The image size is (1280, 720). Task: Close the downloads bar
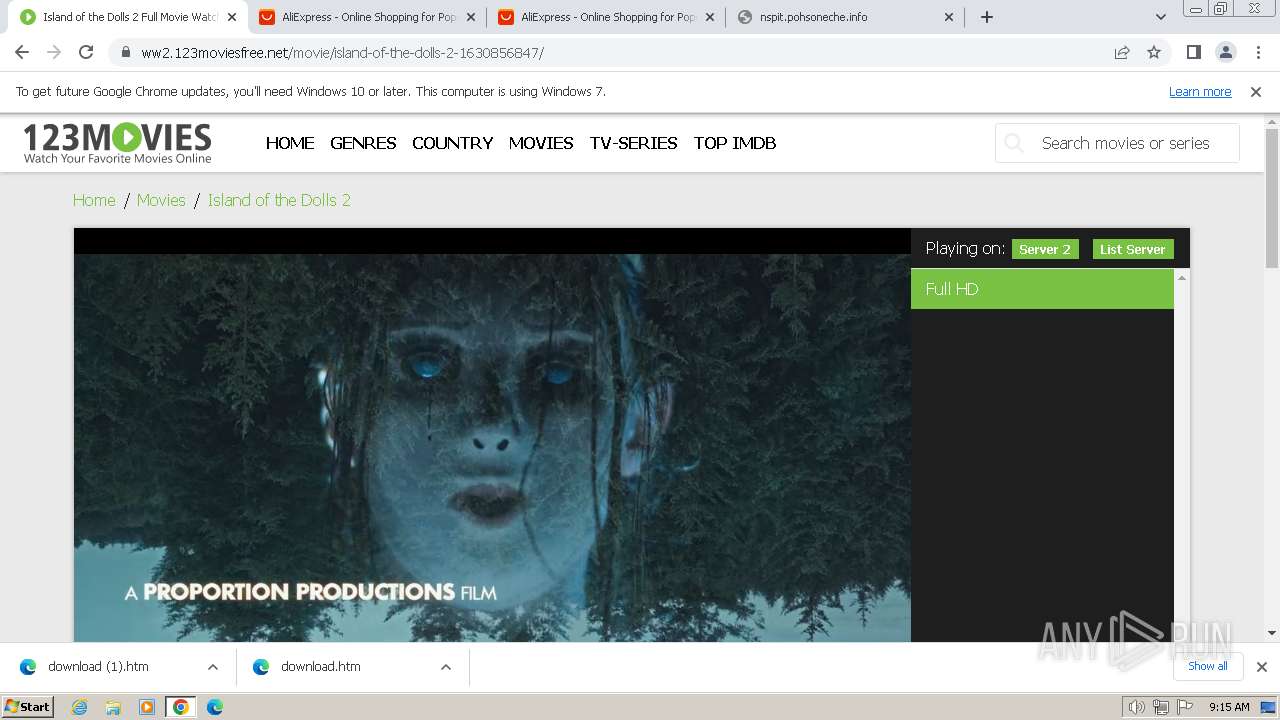coord(1262,667)
